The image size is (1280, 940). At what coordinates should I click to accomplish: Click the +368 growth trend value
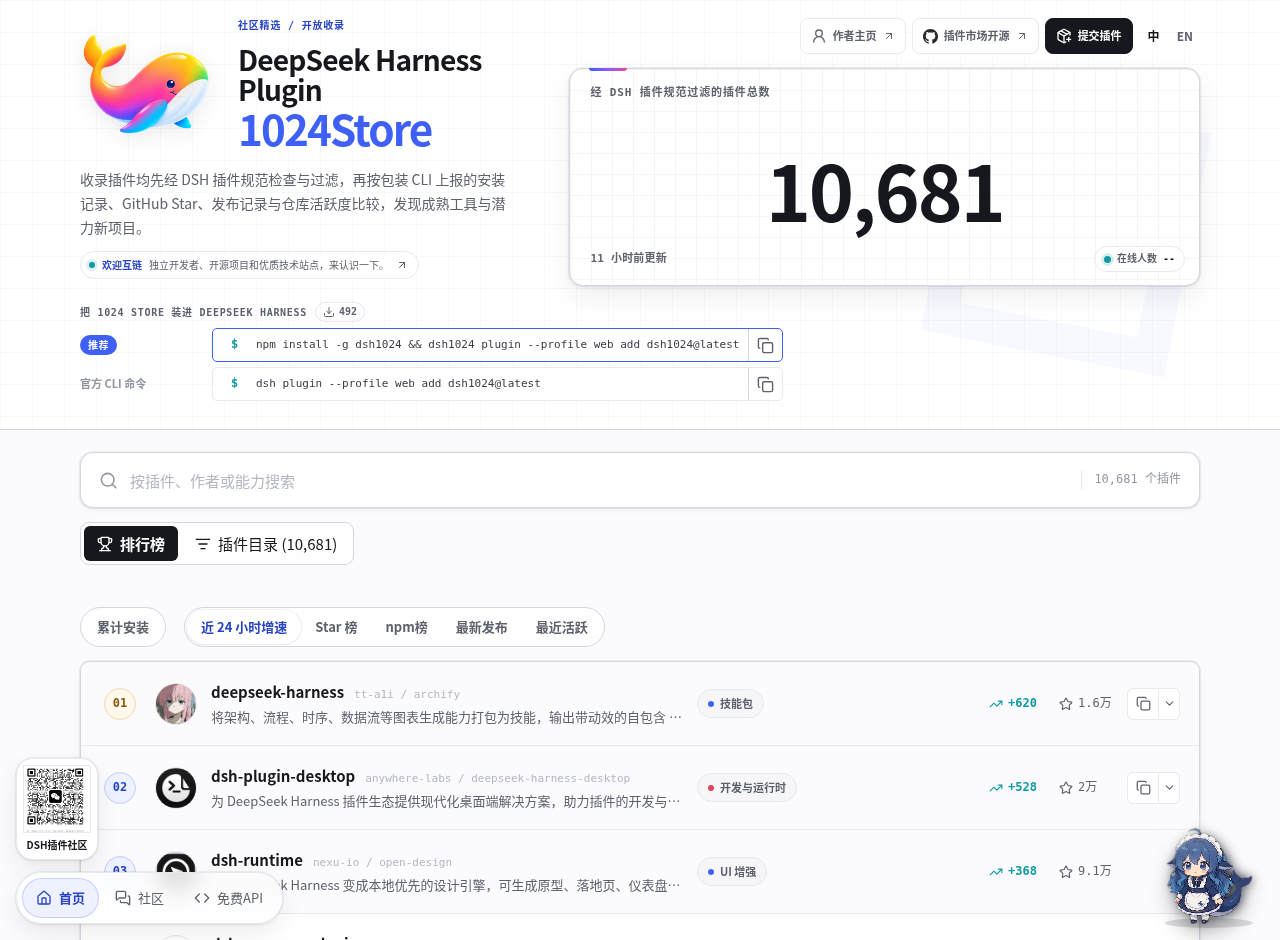pos(1013,871)
